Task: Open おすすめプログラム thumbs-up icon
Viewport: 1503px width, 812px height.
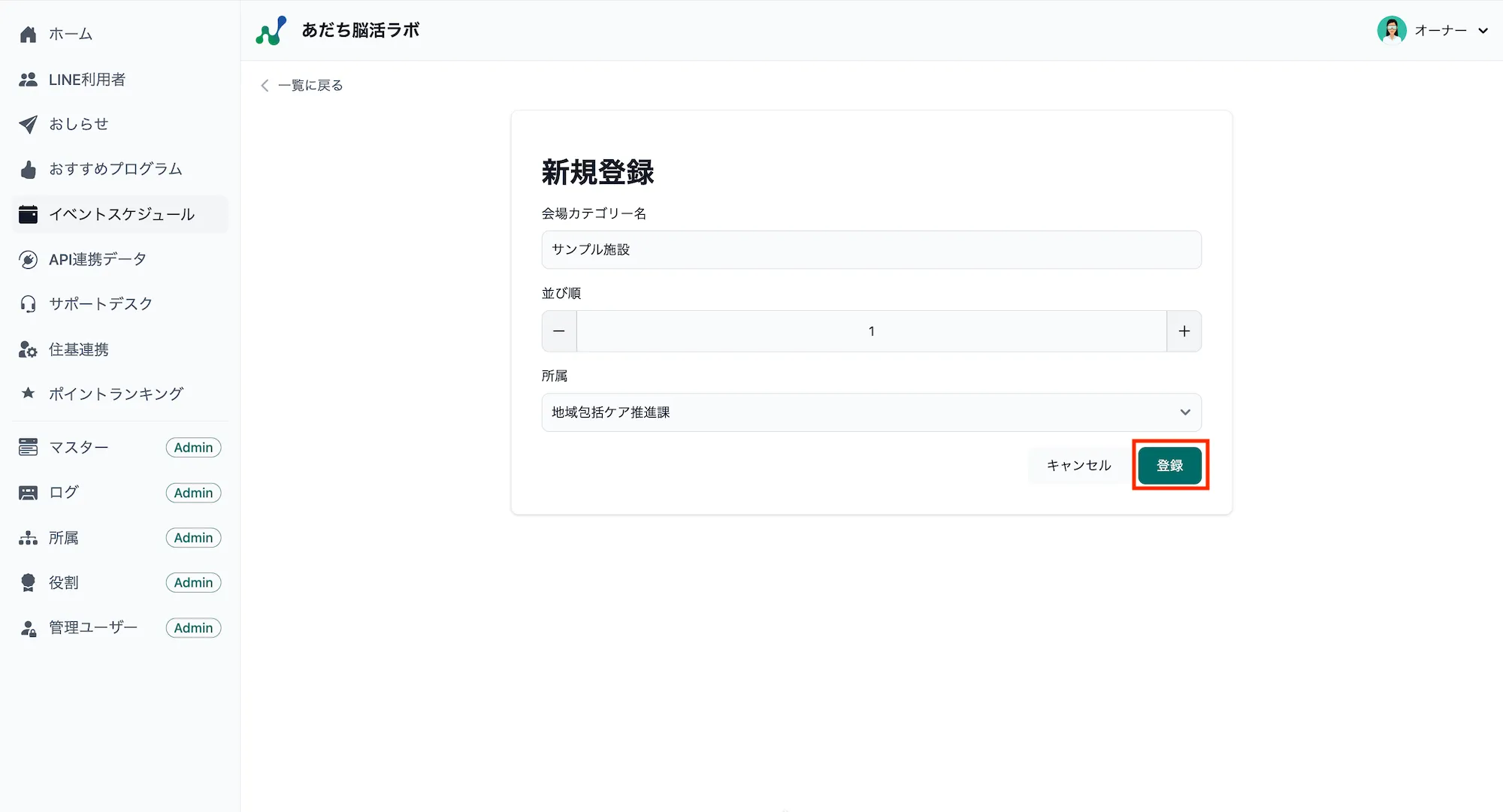Action: point(28,169)
